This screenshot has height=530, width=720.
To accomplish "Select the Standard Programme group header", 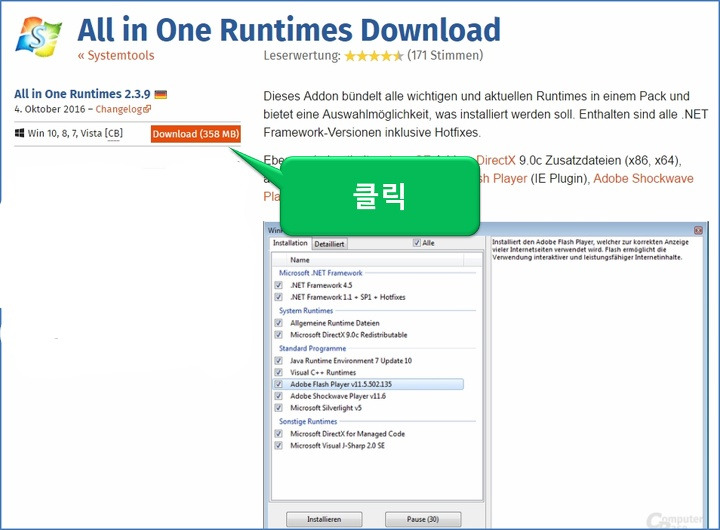I will click(312, 348).
